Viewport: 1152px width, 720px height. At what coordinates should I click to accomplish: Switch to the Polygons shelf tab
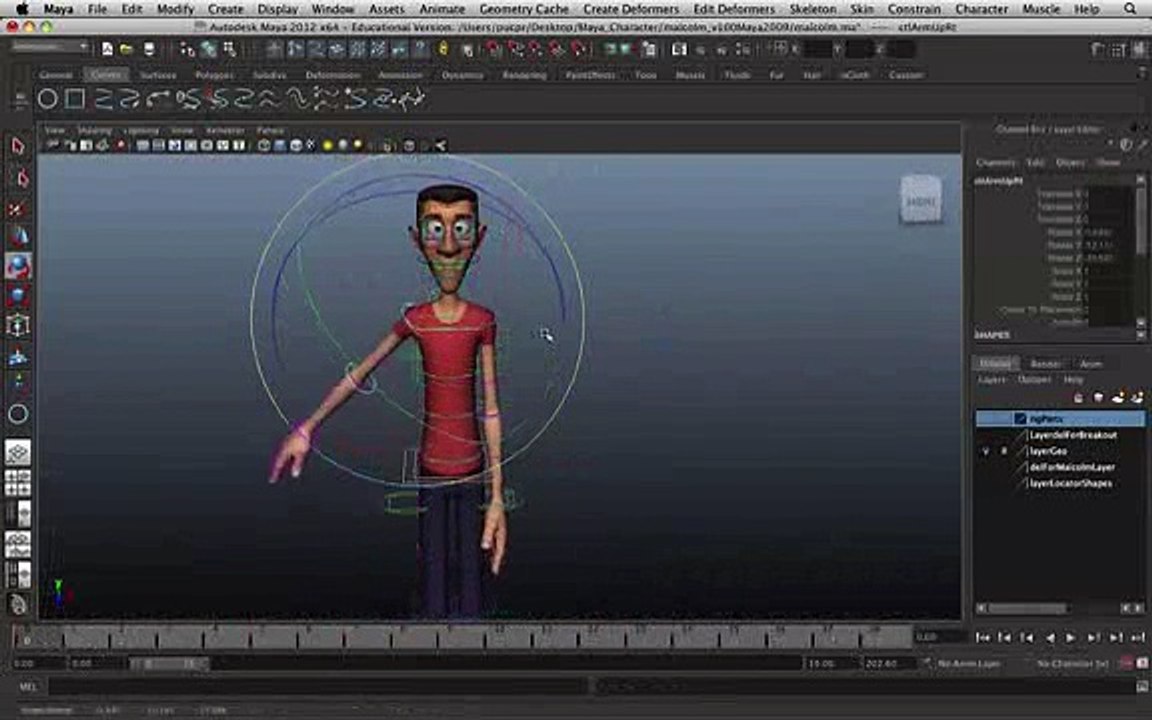point(214,75)
